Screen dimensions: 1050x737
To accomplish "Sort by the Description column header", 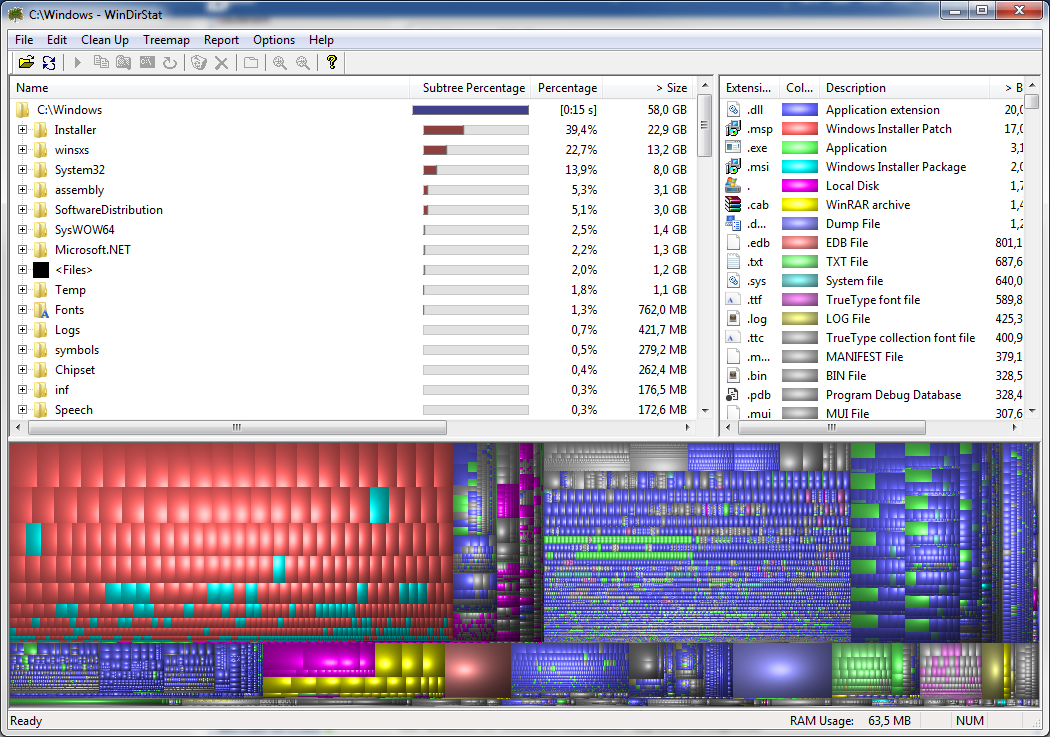I will point(903,88).
